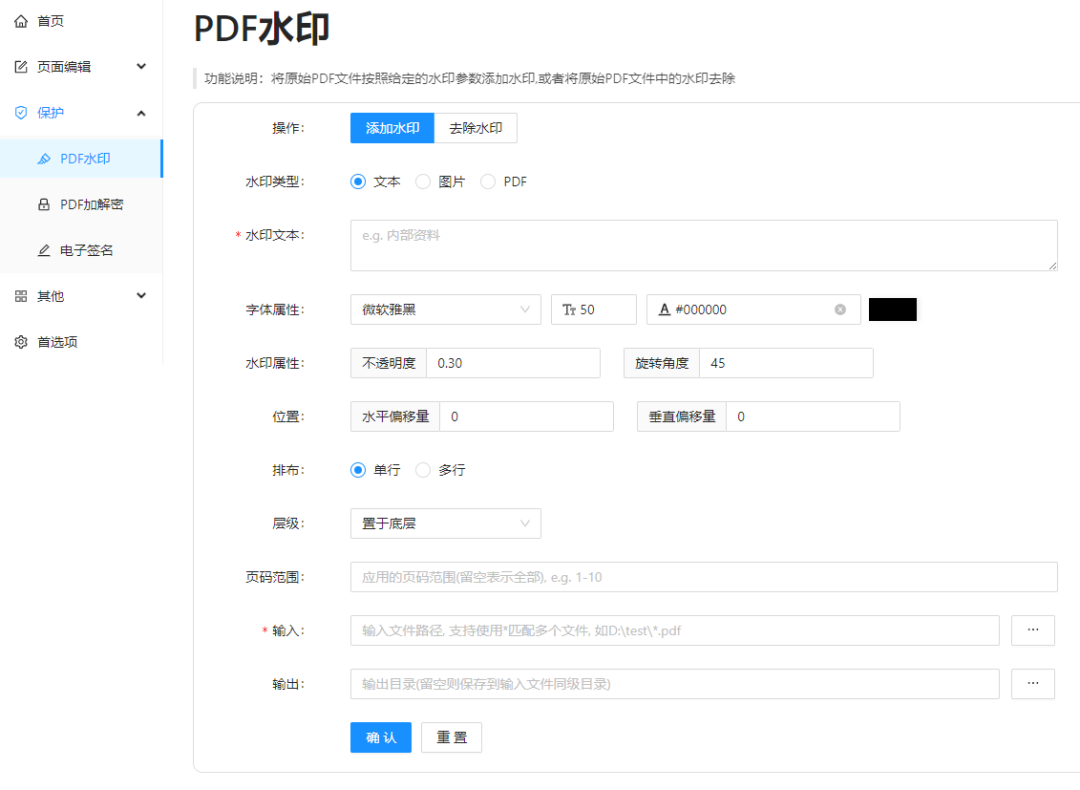Click the 重置 button
This screenshot has height=790, width=1080.
tap(451, 738)
